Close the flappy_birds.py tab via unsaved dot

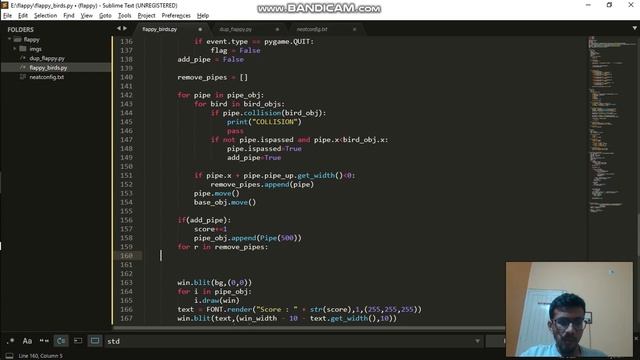(200, 29)
